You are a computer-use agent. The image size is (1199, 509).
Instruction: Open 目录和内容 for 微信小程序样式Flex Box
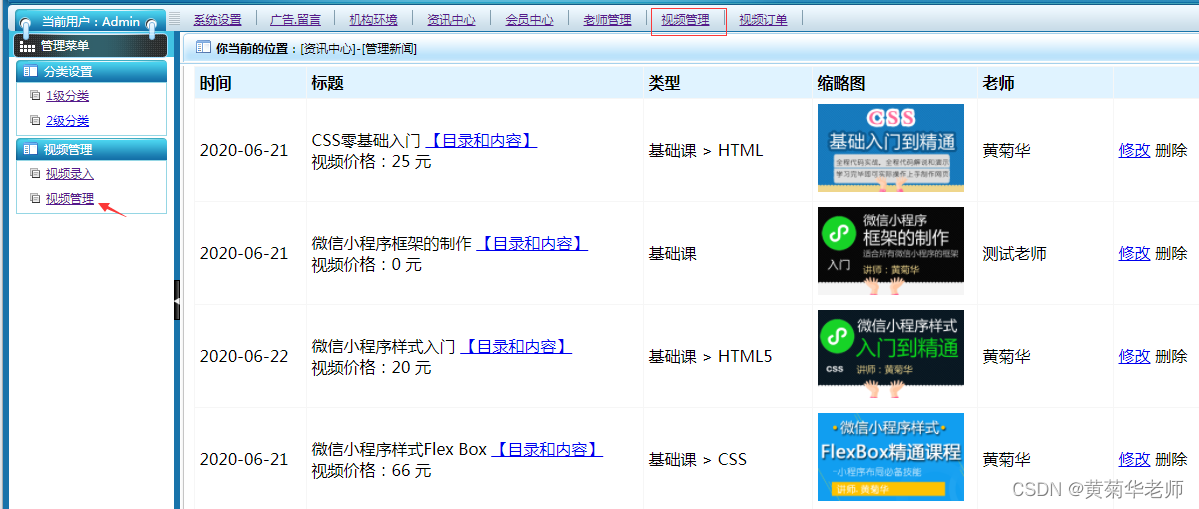pyautogui.click(x=547, y=450)
